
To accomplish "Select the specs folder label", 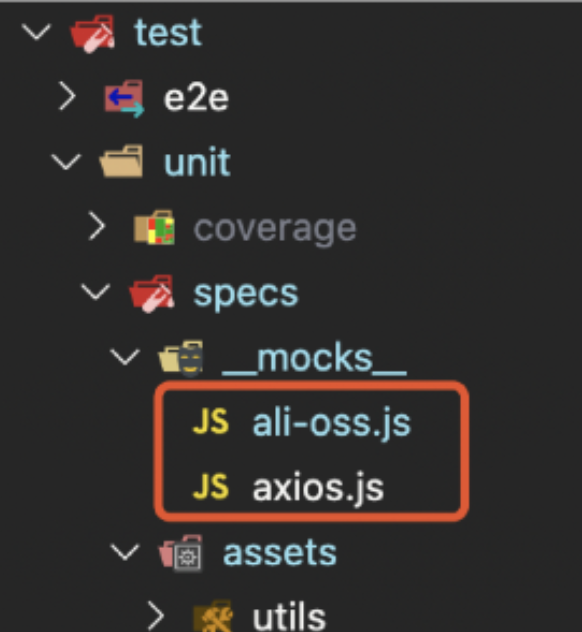I will (x=246, y=294).
